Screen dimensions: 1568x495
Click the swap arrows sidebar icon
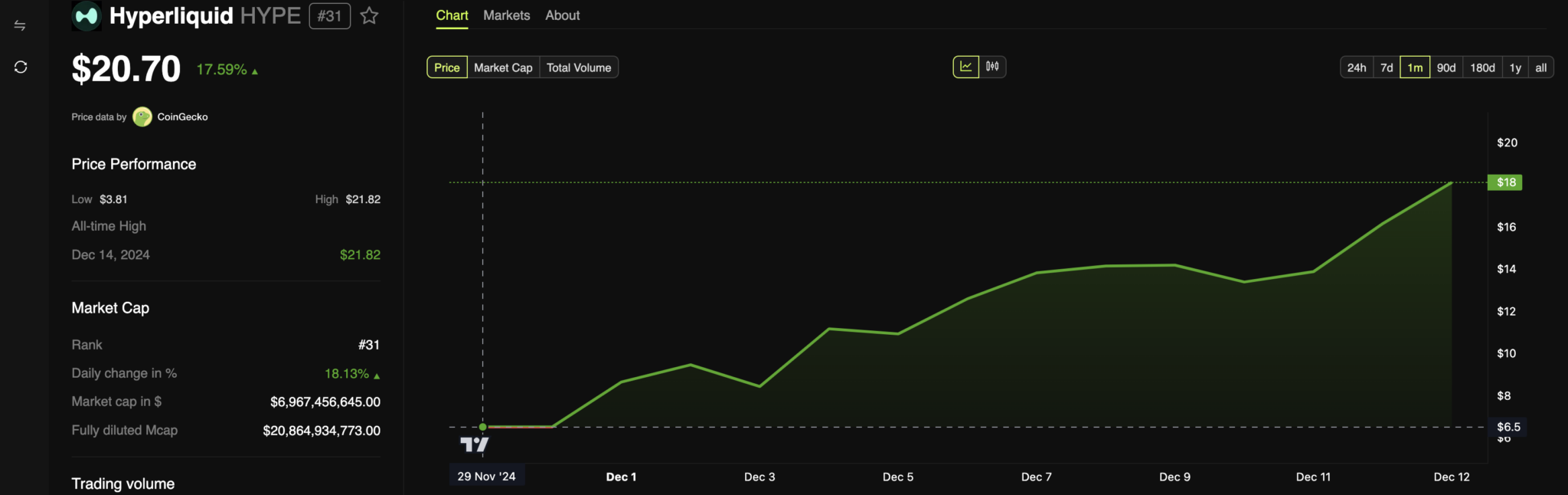(x=21, y=26)
